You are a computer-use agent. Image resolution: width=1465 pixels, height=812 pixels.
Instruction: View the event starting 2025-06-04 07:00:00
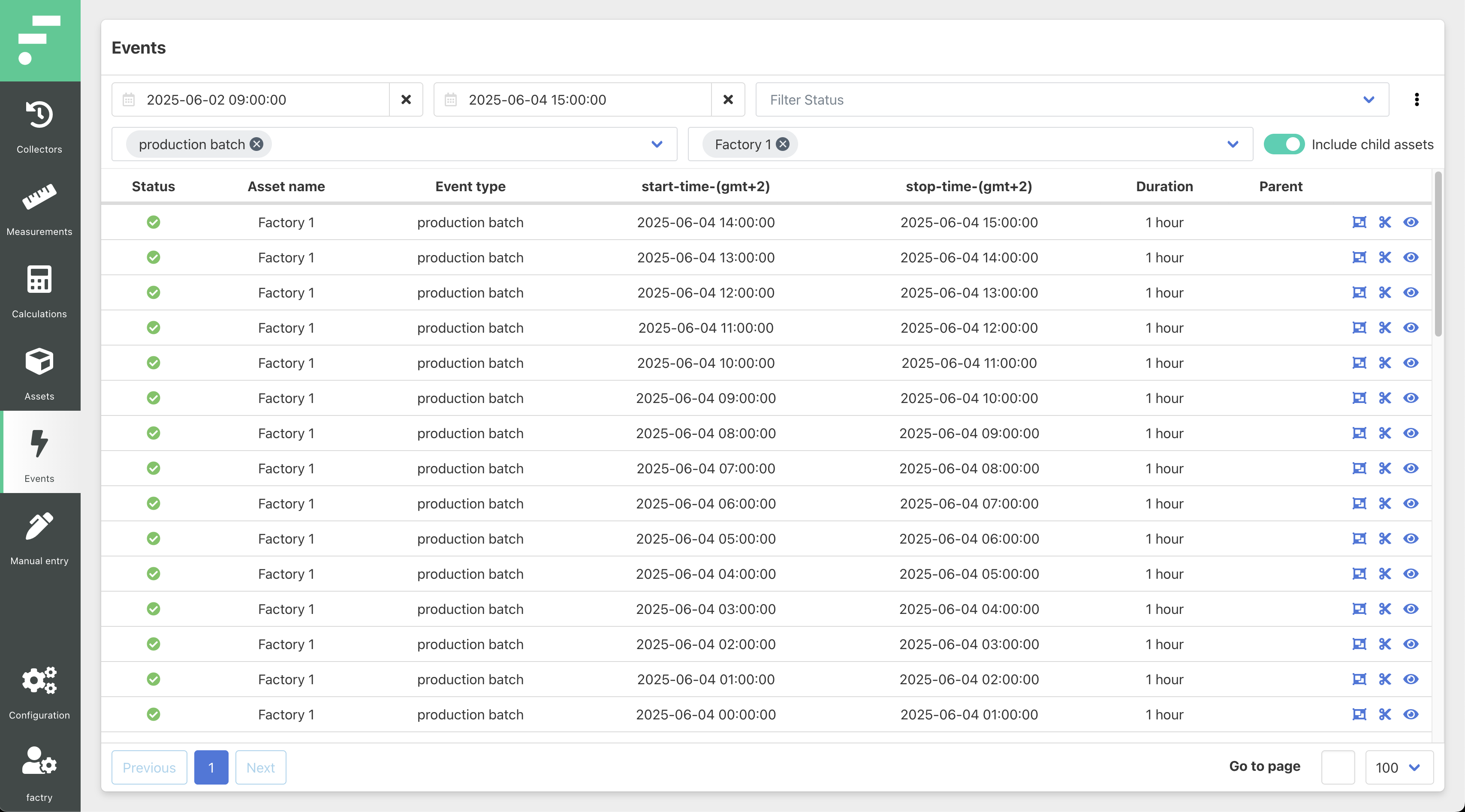[1411, 469]
